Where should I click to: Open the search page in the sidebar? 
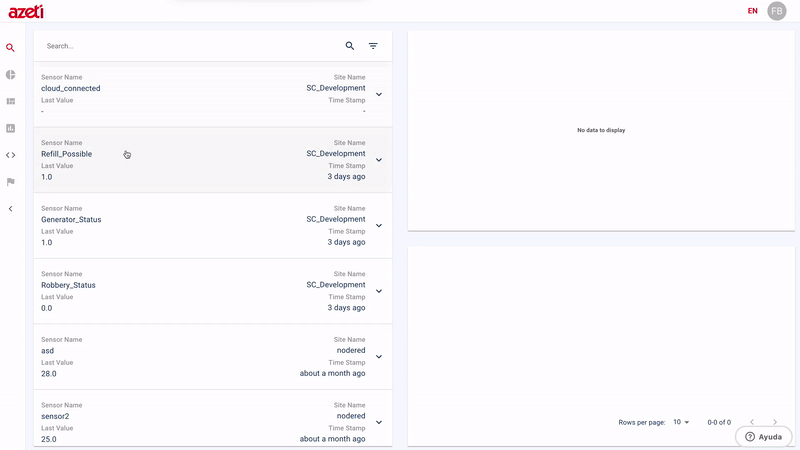coord(11,48)
